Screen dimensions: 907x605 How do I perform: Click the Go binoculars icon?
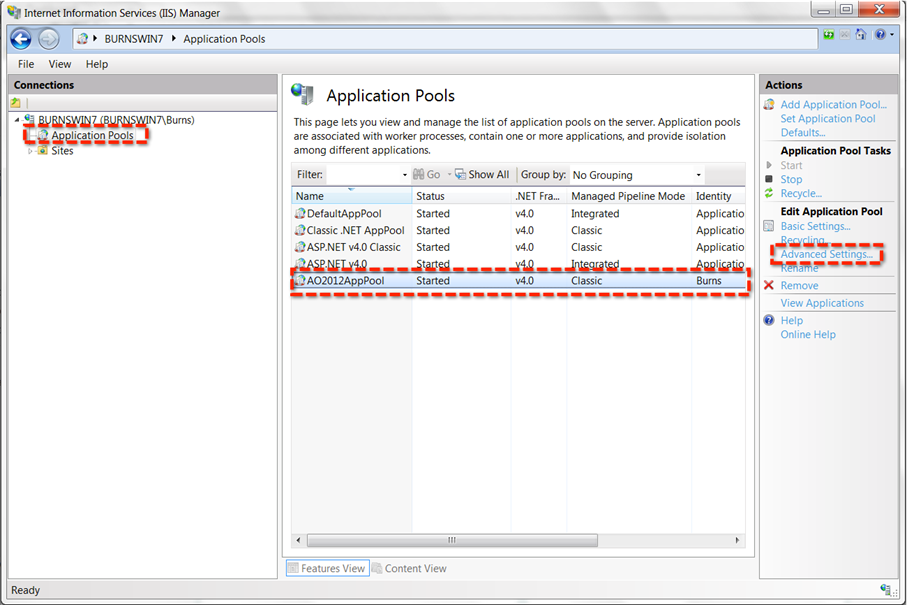pyautogui.click(x=418, y=174)
